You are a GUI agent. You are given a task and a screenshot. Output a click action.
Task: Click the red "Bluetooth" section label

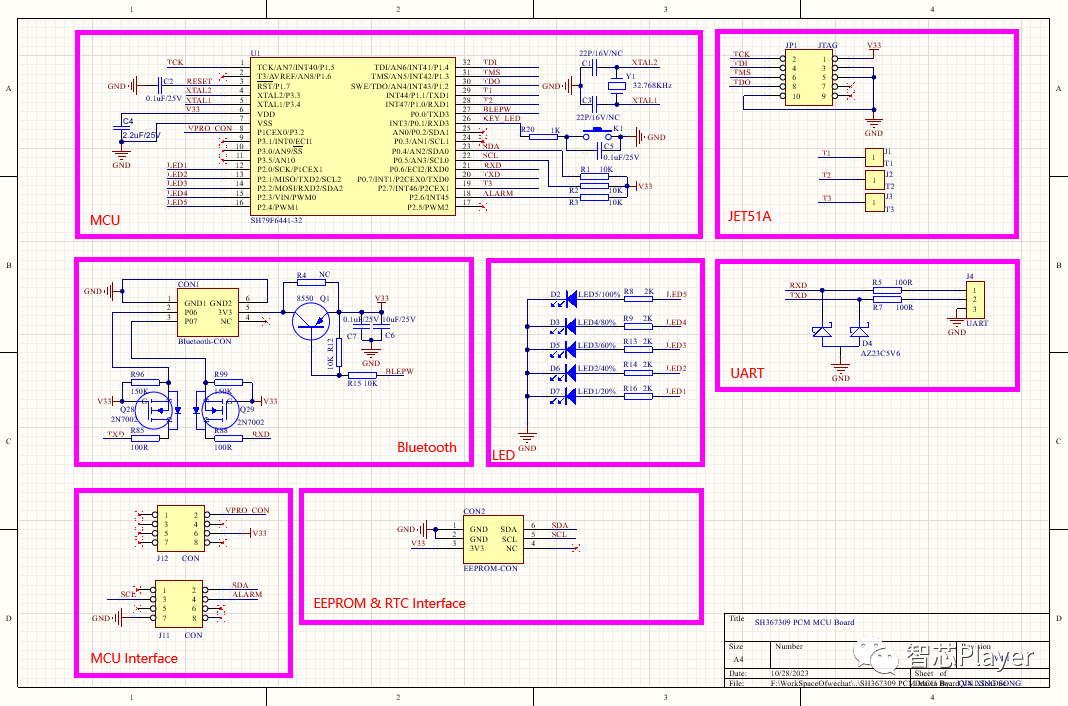click(426, 447)
